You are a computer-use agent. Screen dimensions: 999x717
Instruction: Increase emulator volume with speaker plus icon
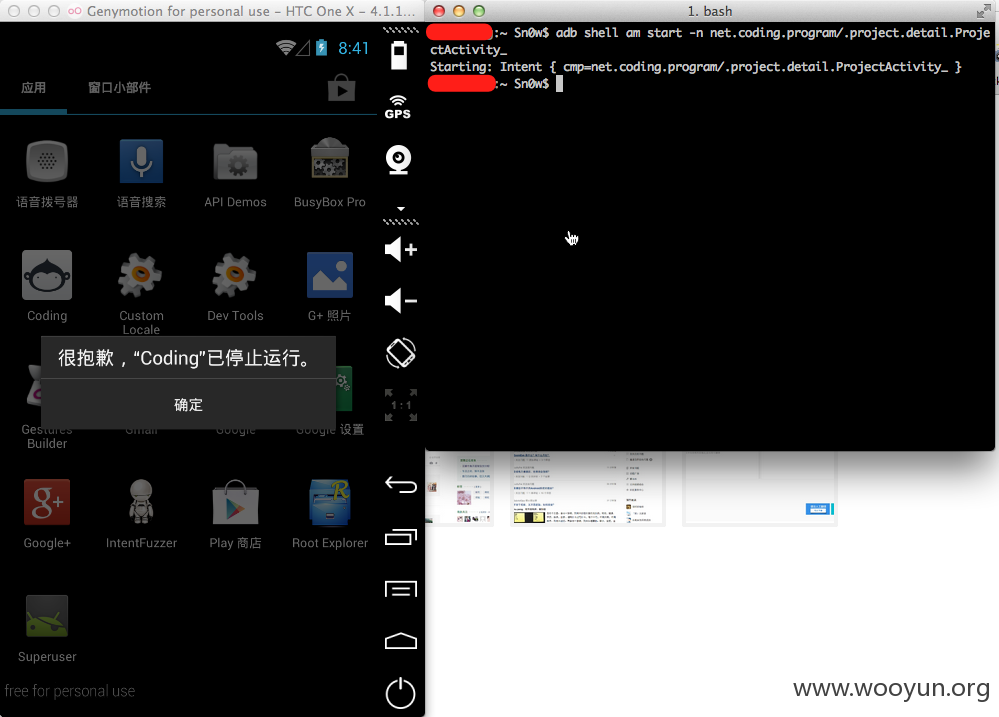pos(401,249)
